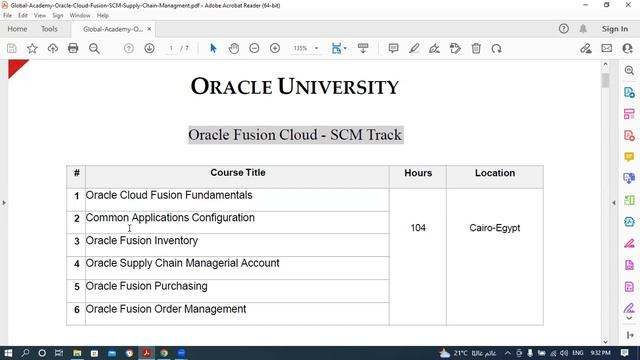
Task: Click 'Oracle Fusion Cloud - SCM Track' heading
Action: coord(296,135)
